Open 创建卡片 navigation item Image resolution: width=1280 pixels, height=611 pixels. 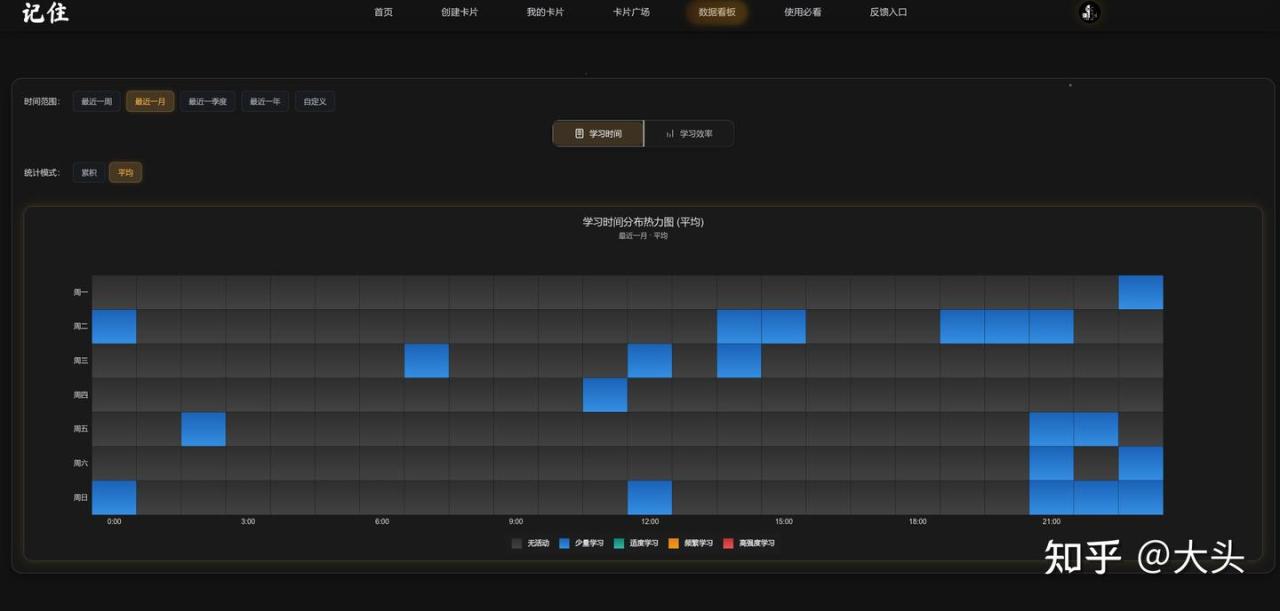click(x=459, y=13)
